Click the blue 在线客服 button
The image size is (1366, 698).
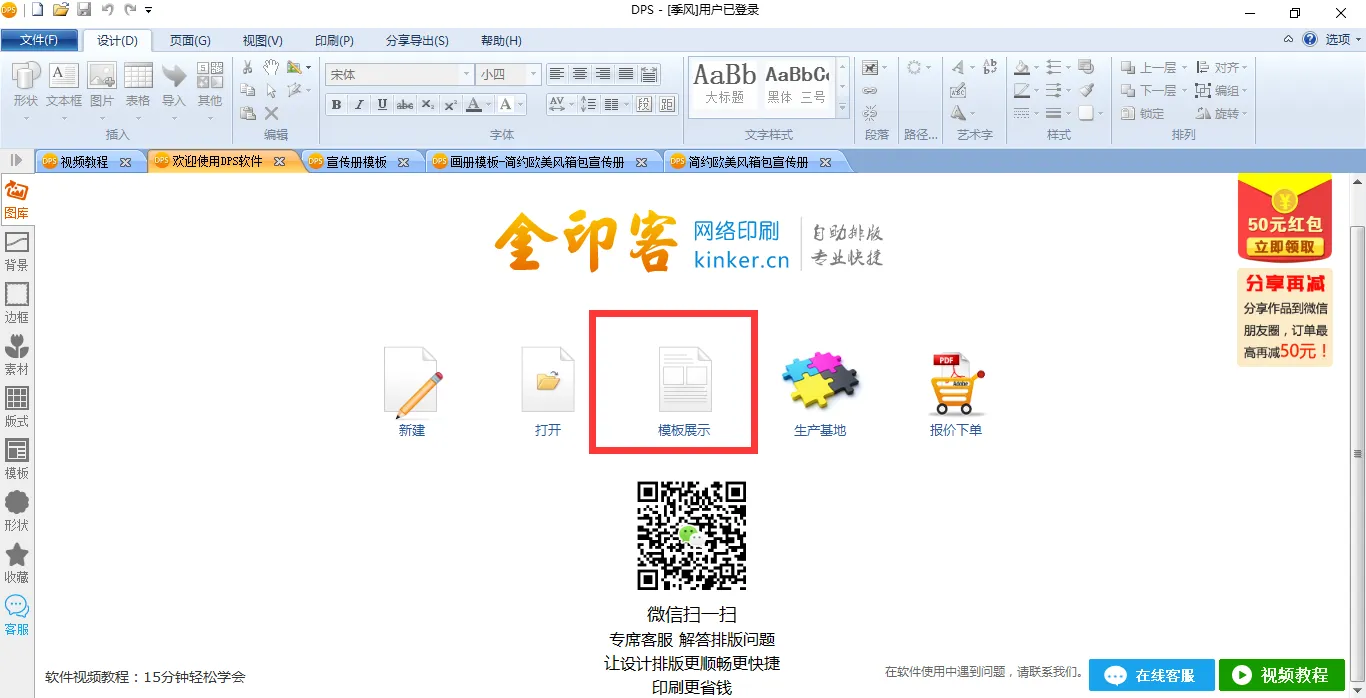tap(1151, 676)
